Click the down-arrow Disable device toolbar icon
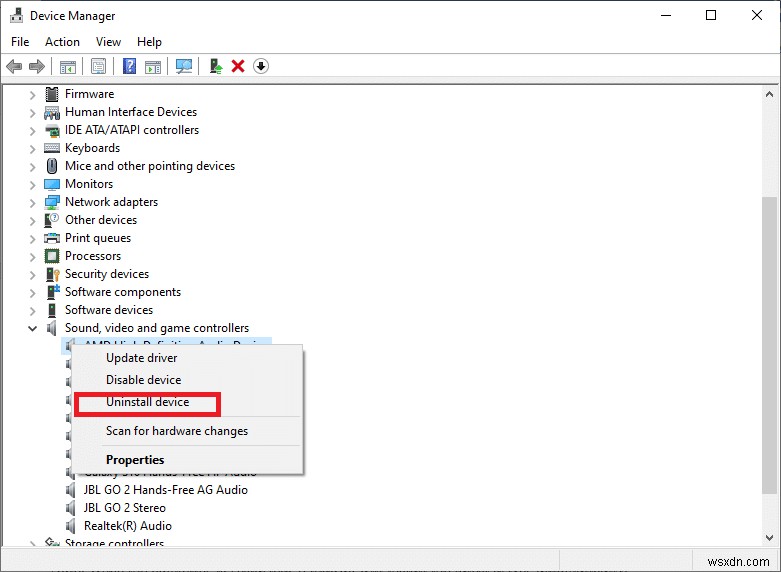 coord(261,66)
